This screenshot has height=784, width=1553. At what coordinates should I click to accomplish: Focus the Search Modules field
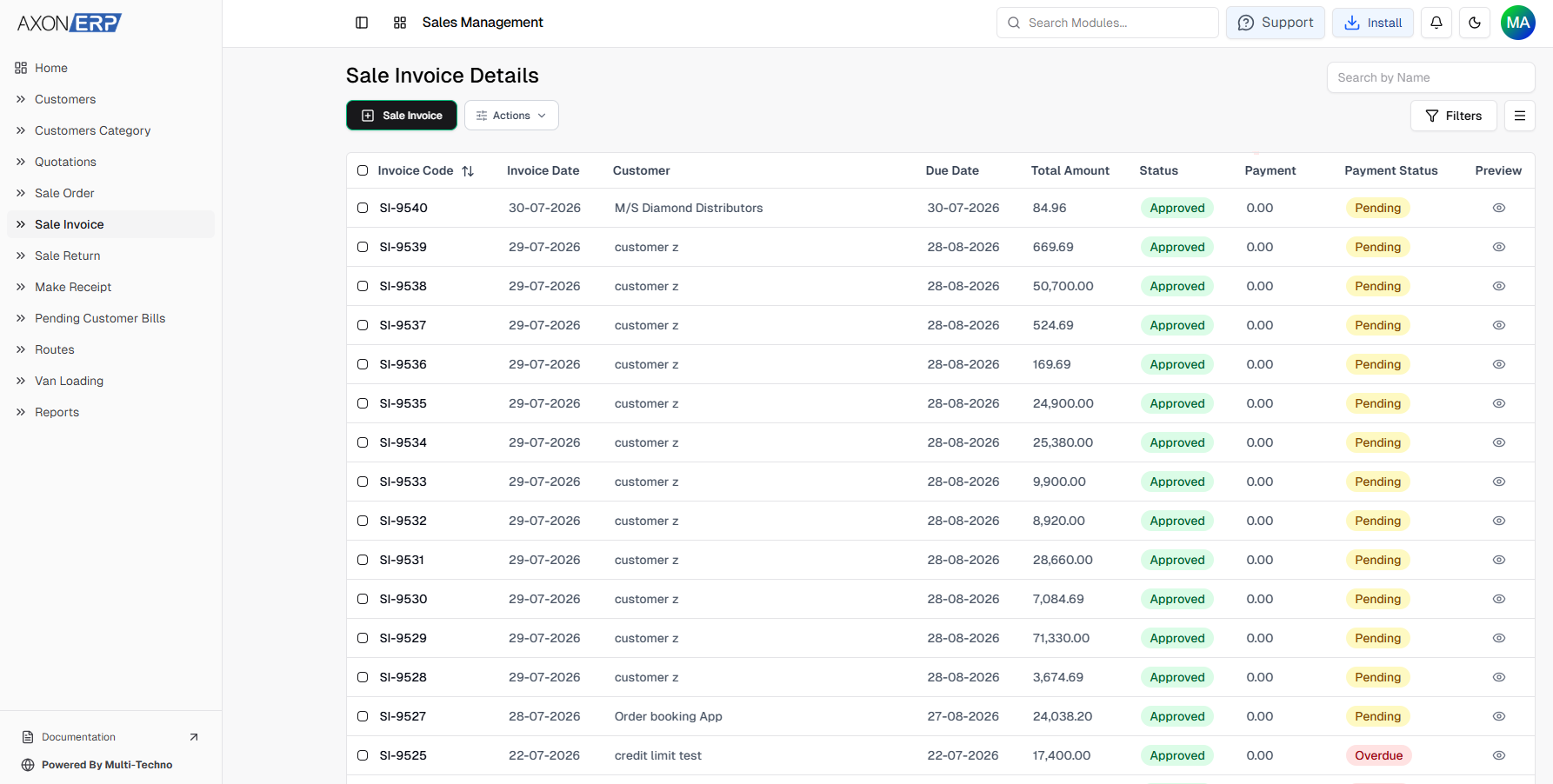[x=1108, y=23]
